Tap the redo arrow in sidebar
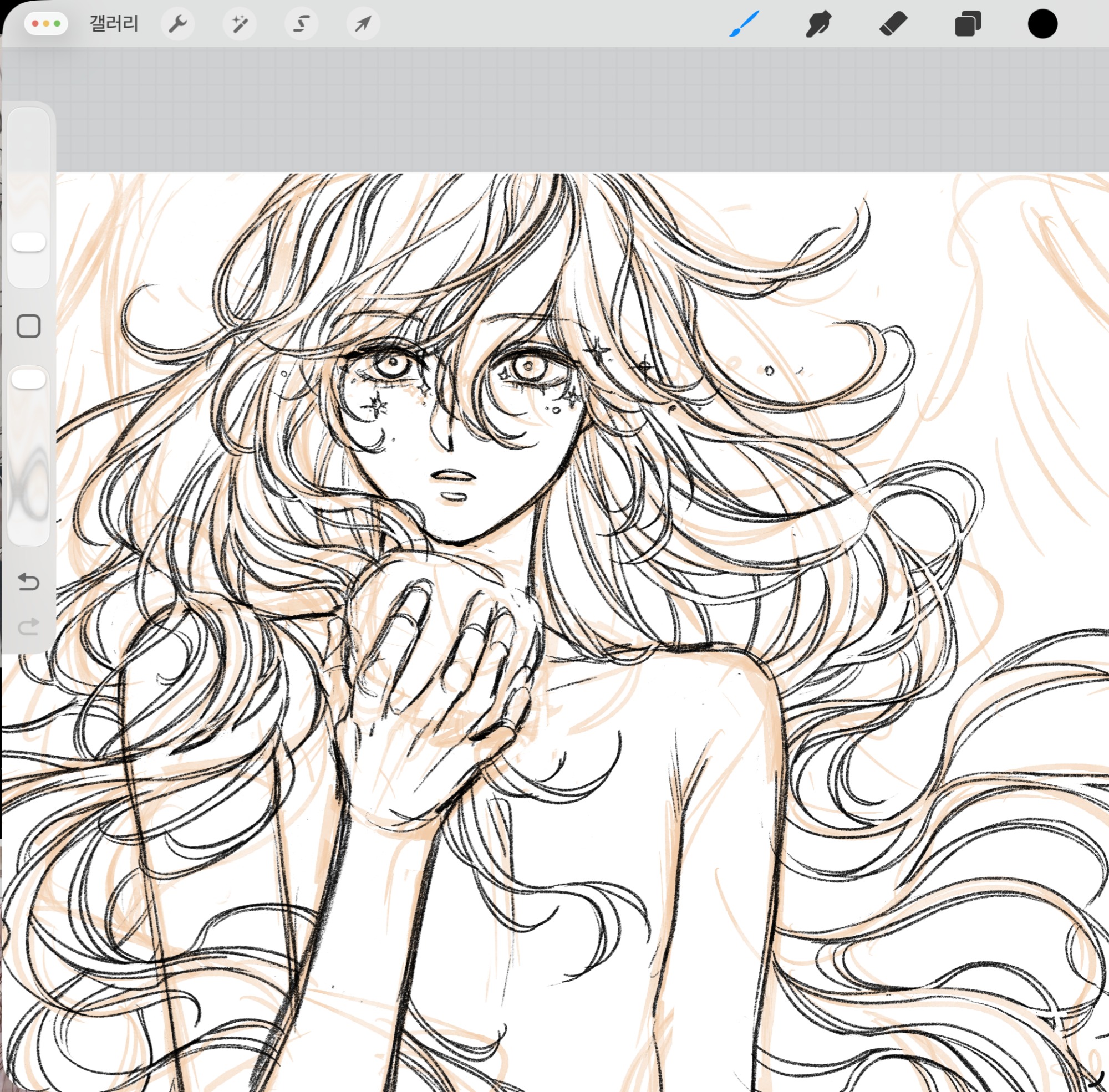The width and height of the screenshot is (1109, 1092). point(28,626)
